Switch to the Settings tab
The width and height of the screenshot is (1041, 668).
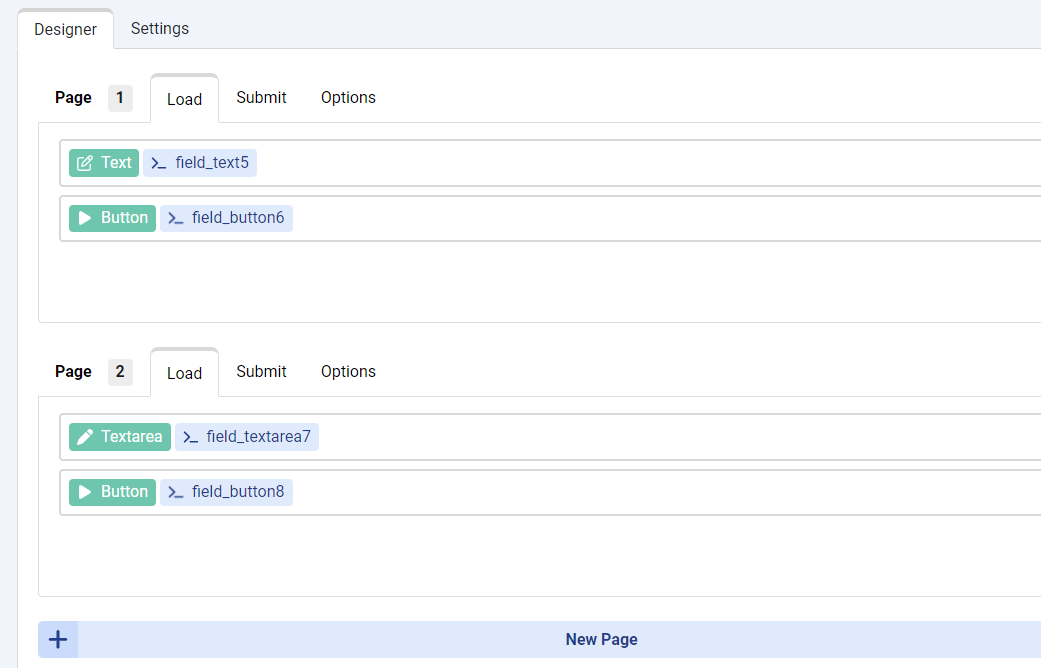pos(160,28)
